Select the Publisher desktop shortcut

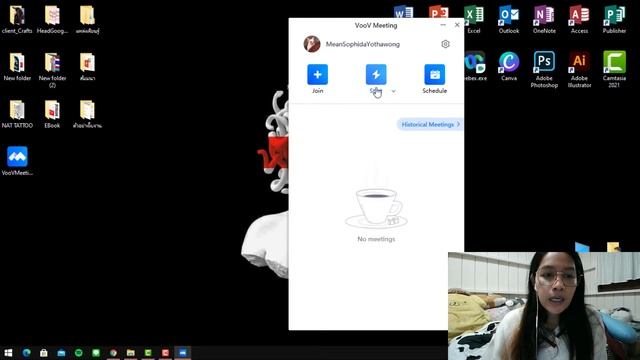pyautogui.click(x=614, y=20)
